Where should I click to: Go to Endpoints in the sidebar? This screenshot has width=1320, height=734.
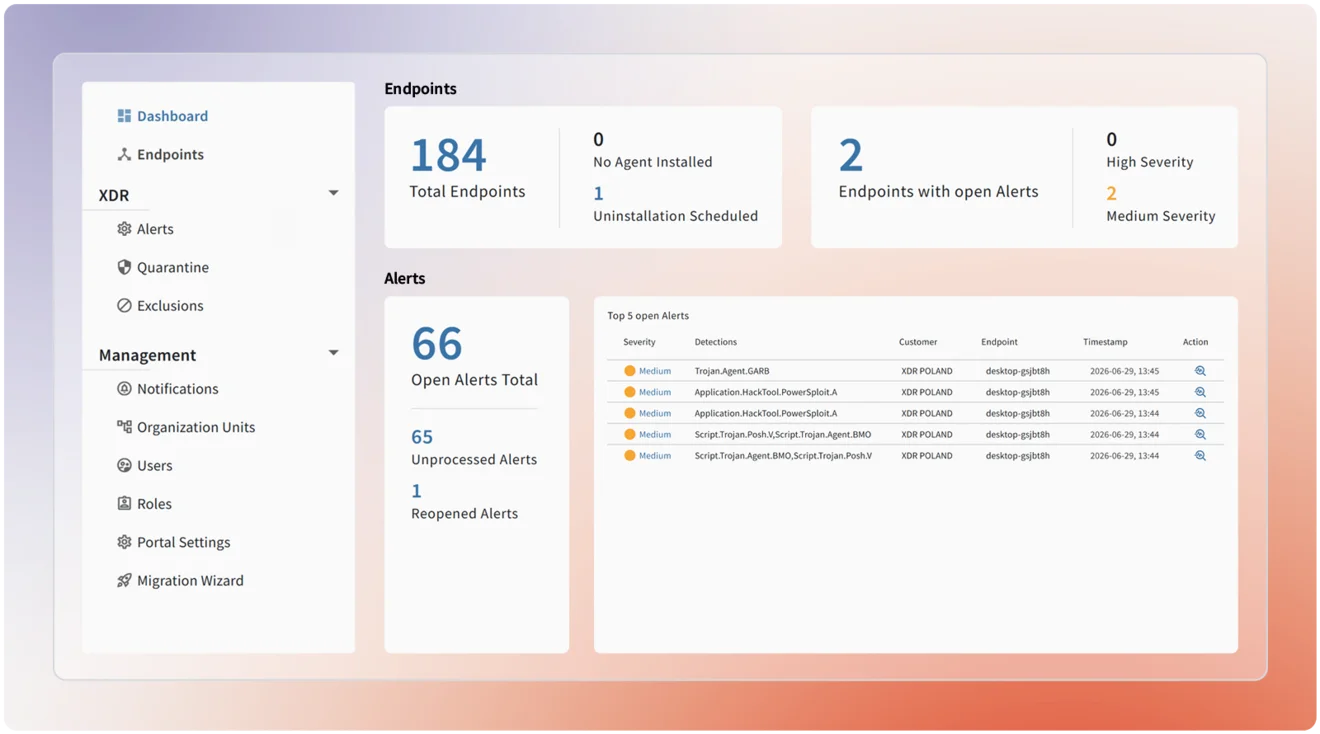[170, 154]
